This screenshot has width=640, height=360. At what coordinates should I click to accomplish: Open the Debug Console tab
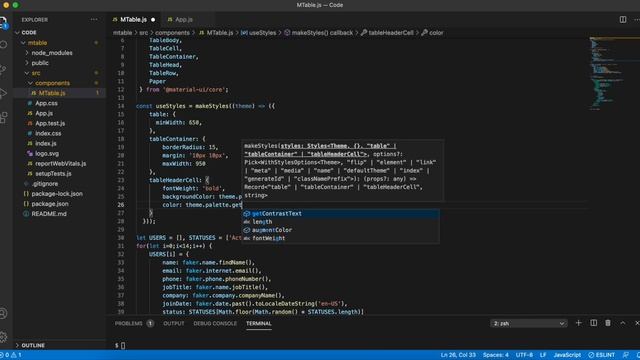coord(215,323)
